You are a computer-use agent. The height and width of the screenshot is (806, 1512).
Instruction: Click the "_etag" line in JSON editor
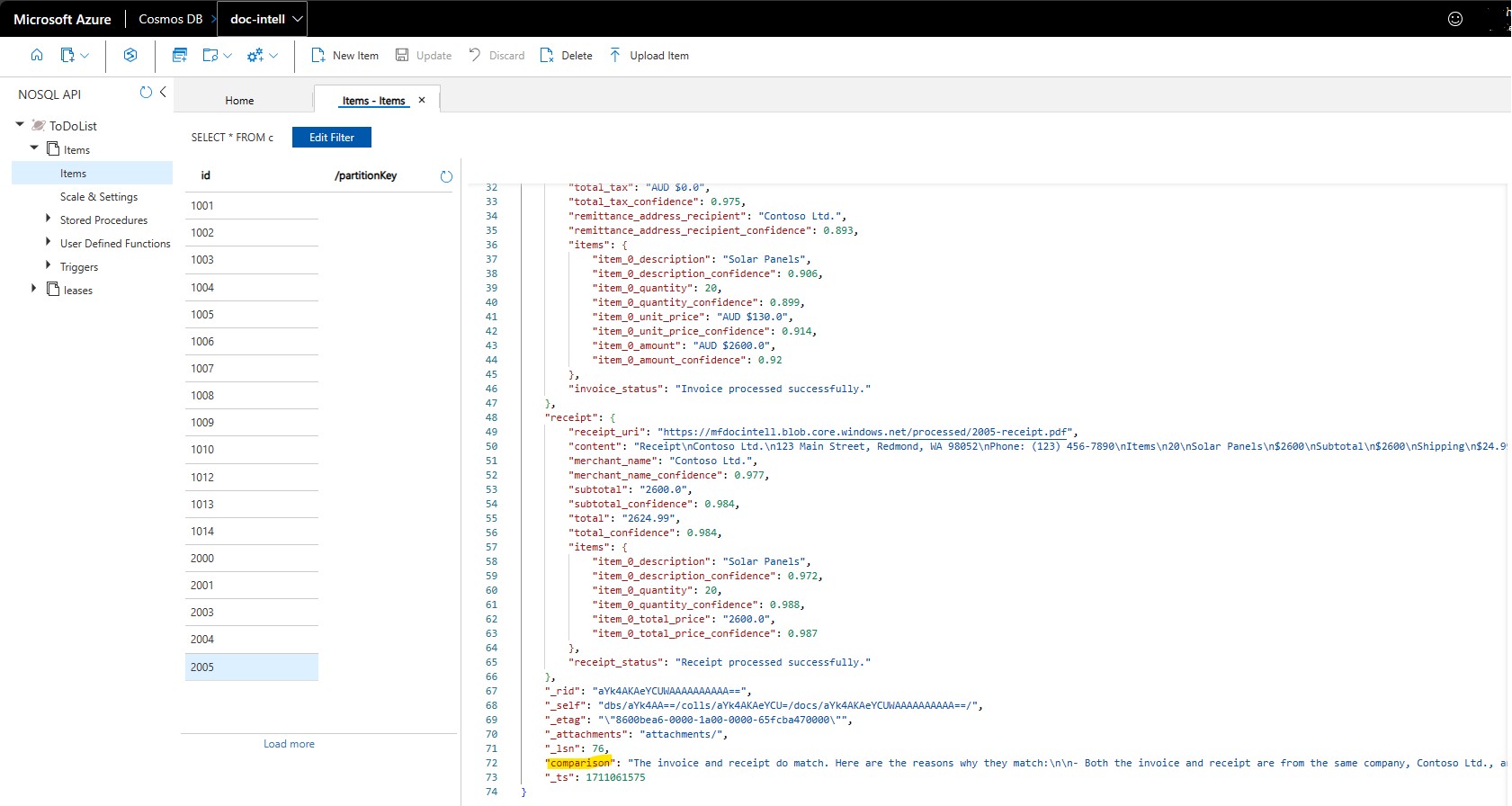(x=698, y=720)
